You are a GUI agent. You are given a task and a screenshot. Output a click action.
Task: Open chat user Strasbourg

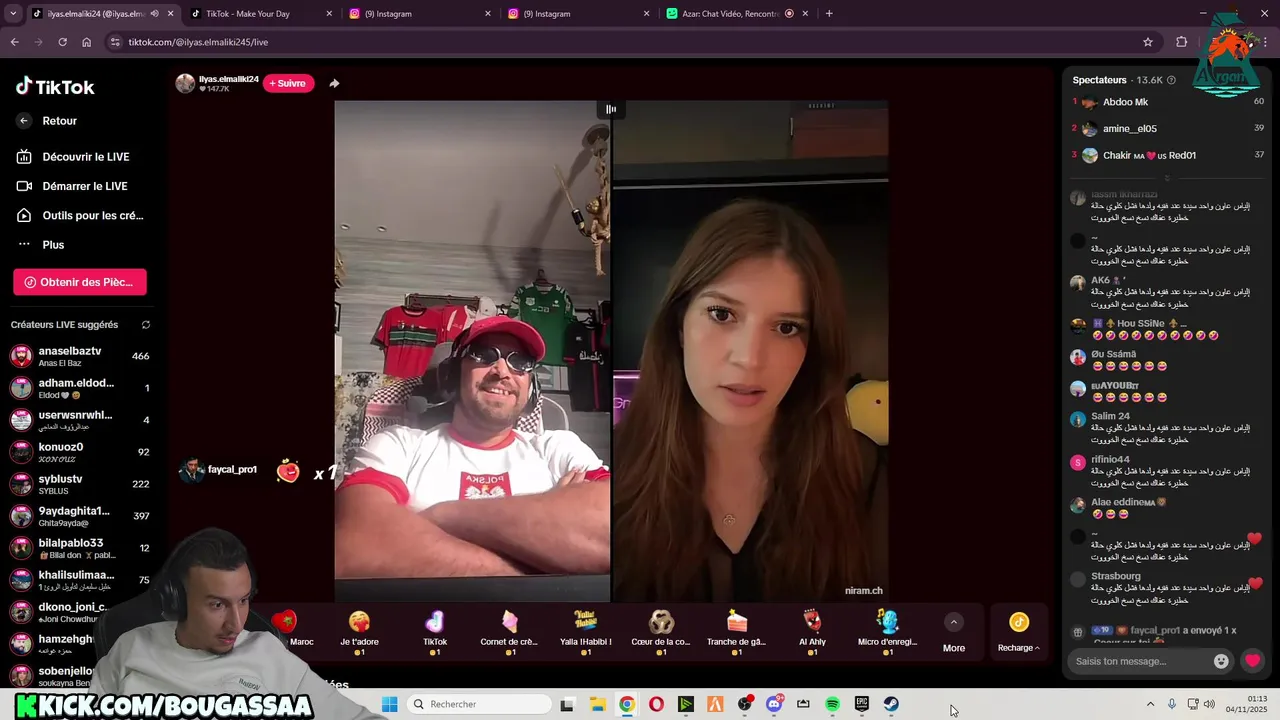click(1116, 576)
